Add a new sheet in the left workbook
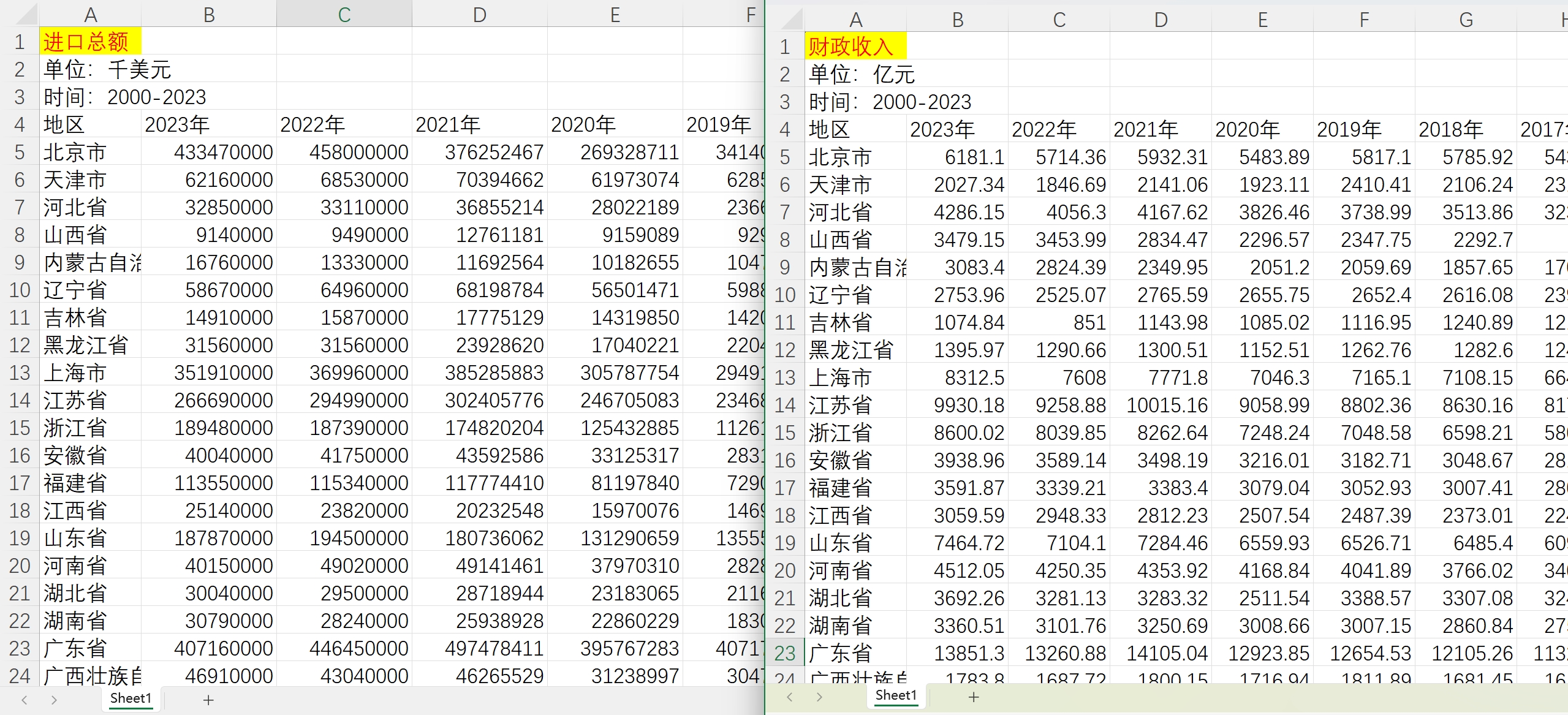The height and width of the screenshot is (715, 1568). click(208, 700)
